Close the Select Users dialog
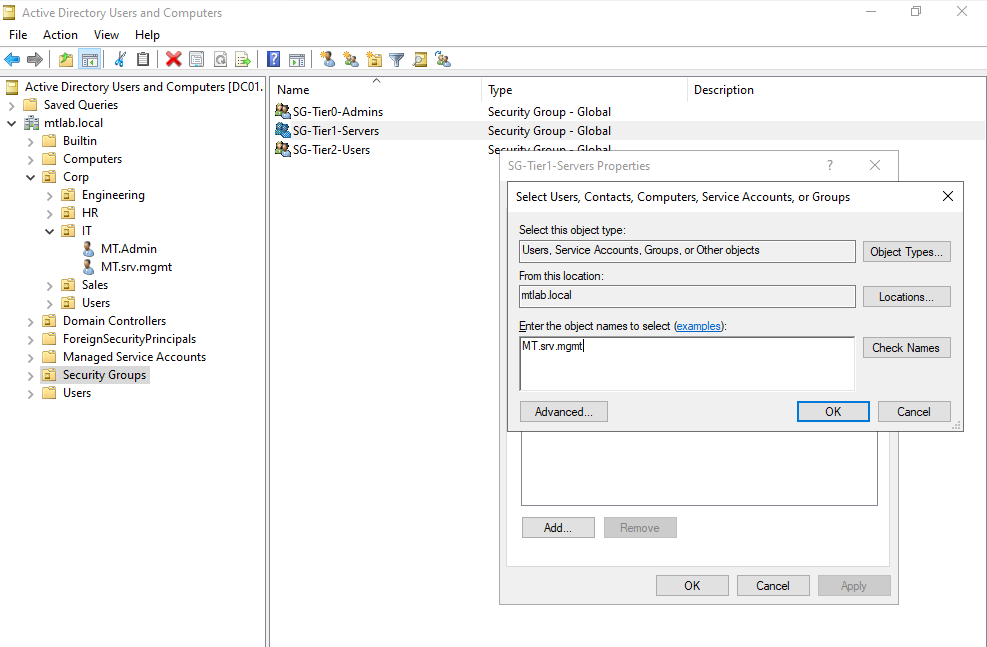 (947, 196)
